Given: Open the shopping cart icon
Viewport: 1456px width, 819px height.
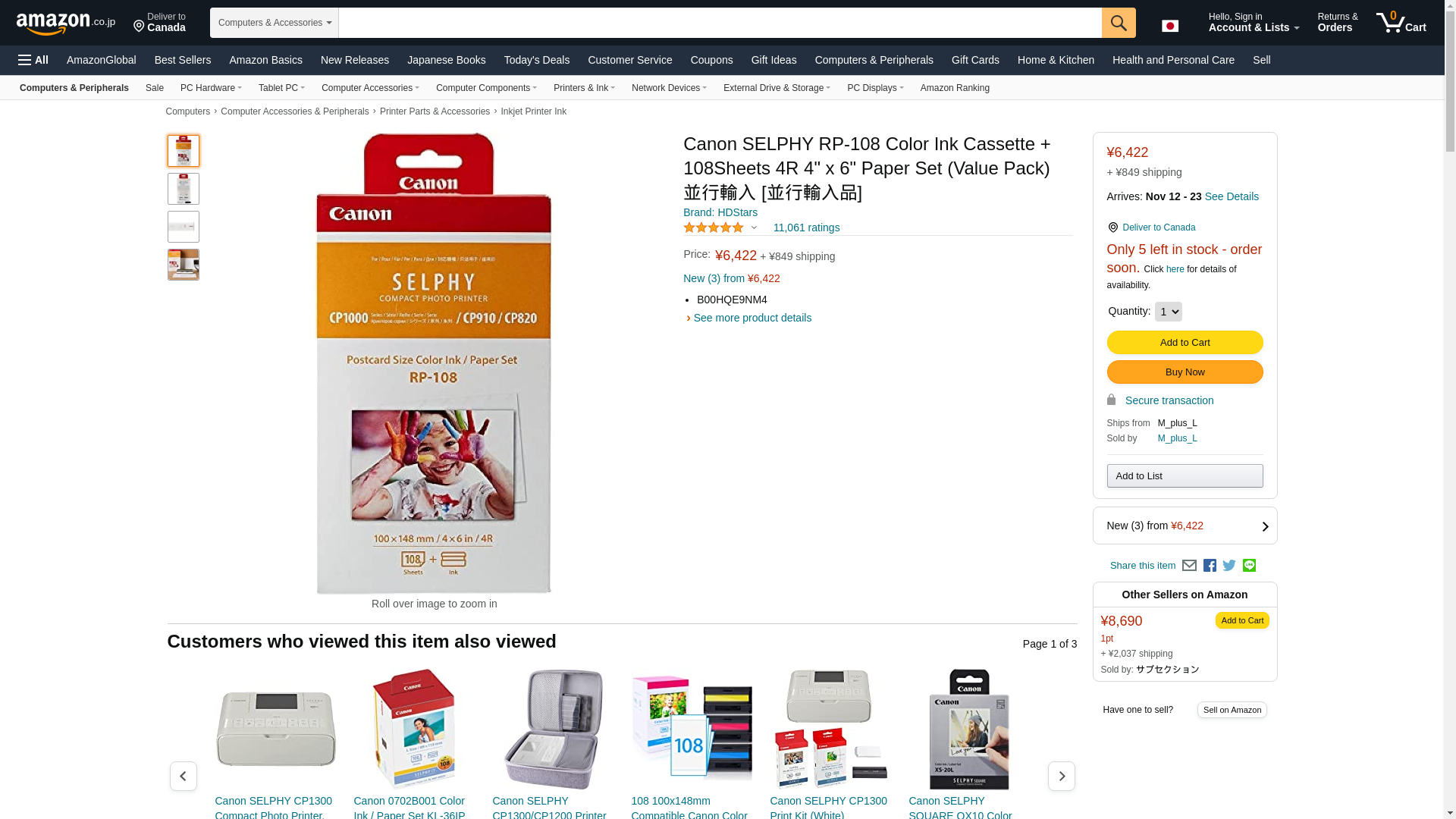Looking at the screenshot, I should pyautogui.click(x=1401, y=23).
